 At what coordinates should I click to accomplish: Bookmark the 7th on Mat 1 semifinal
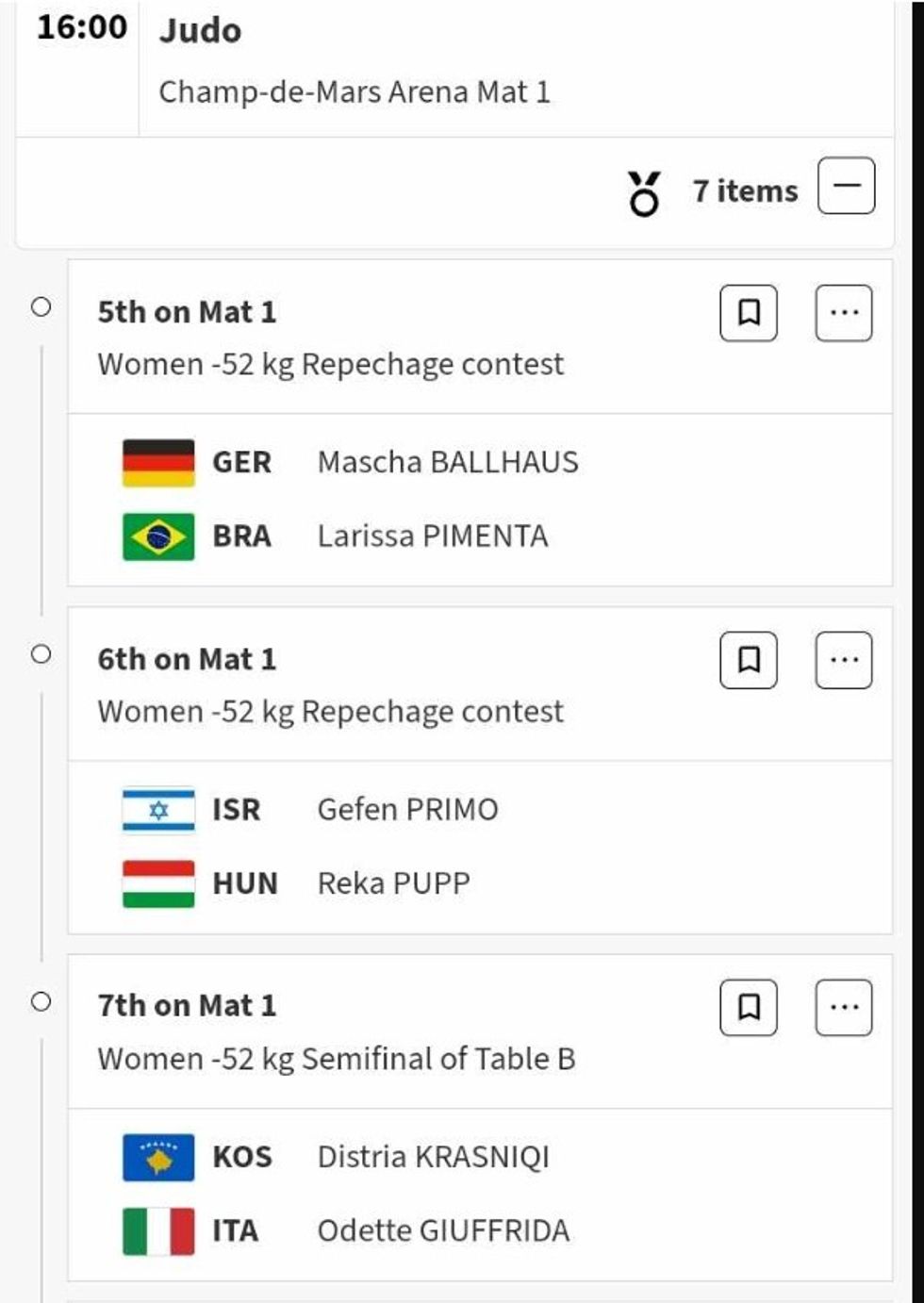click(749, 1007)
